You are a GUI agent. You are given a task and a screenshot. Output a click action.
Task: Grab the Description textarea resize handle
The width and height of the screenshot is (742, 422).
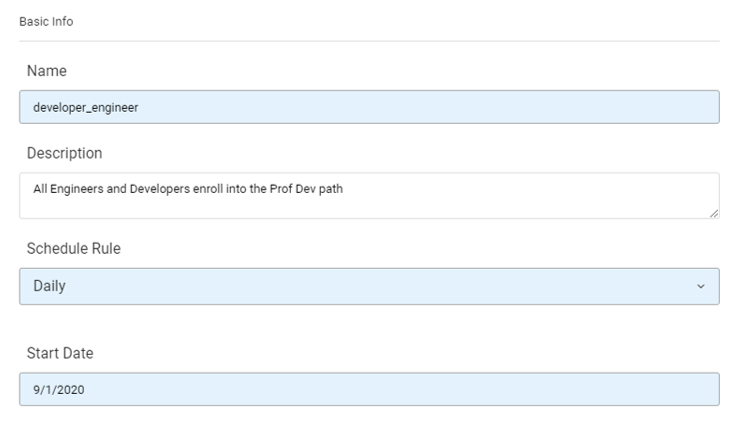click(713, 213)
